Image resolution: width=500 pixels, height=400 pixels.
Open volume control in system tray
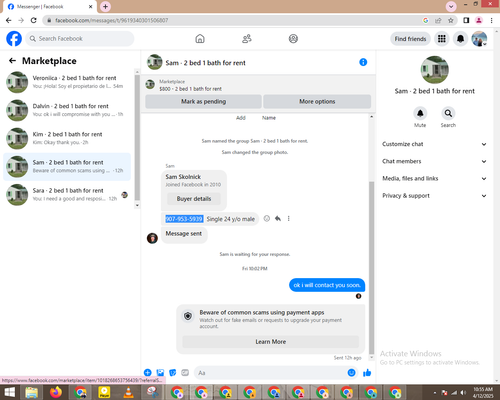click(463, 393)
